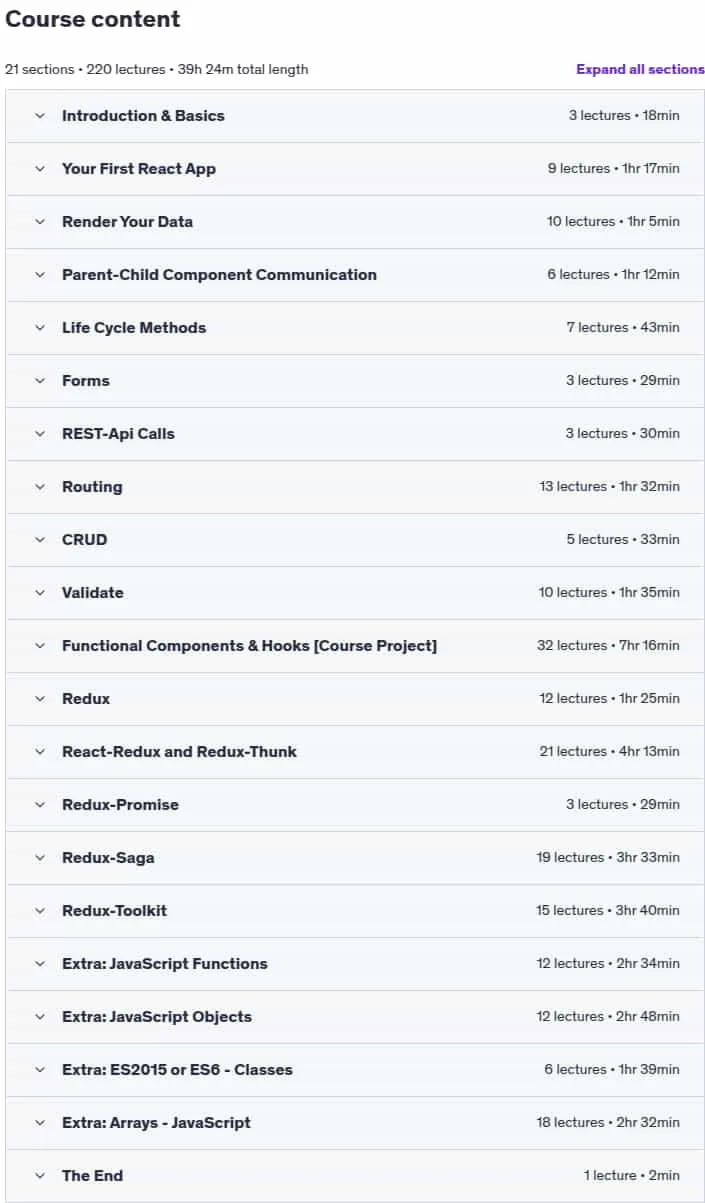This screenshot has height=1203, width=705.
Task: Open the Redux-Toolkit section title
Action: pos(114,911)
